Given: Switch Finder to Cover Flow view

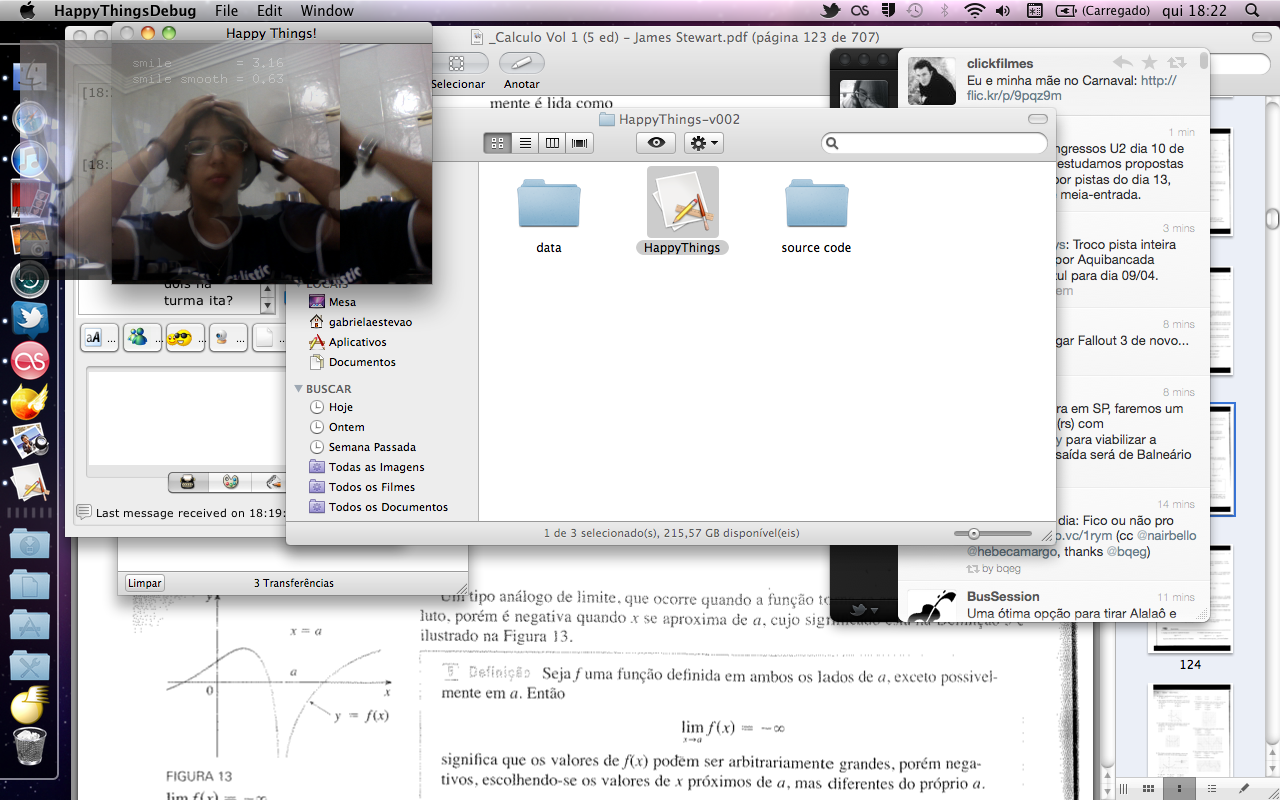Looking at the screenshot, I should coord(579,143).
